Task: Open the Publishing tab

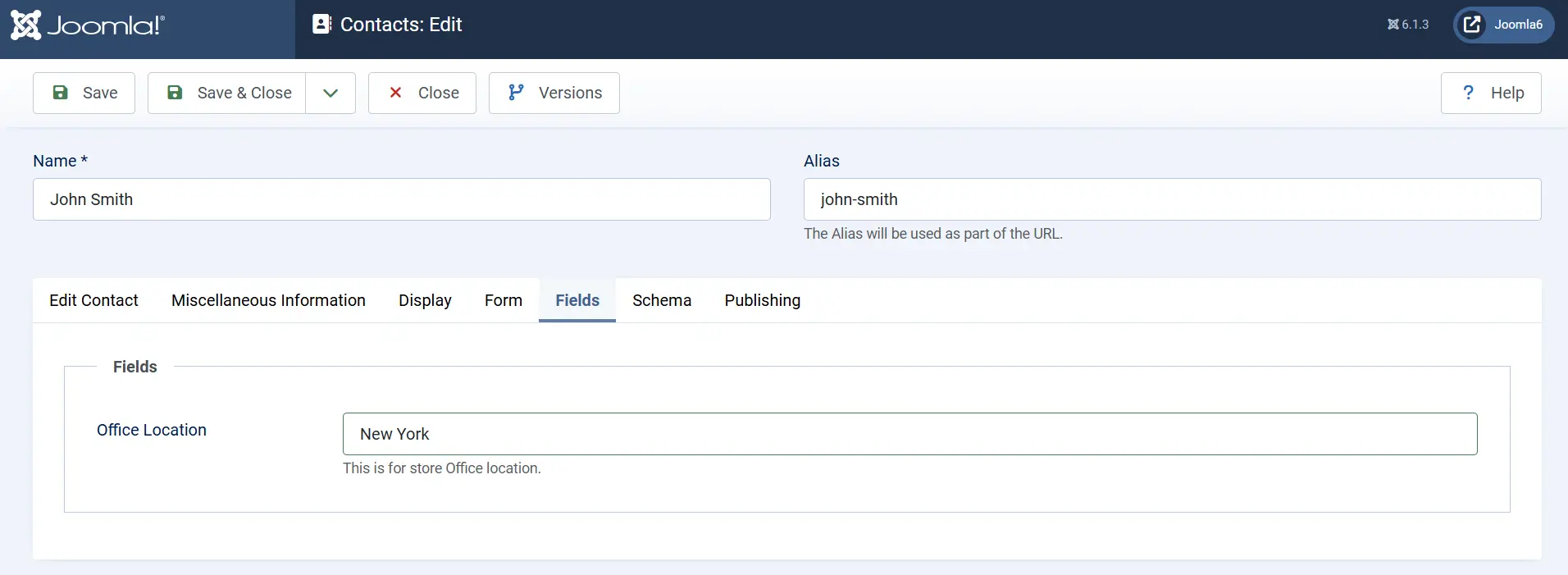Action: pyautogui.click(x=763, y=300)
